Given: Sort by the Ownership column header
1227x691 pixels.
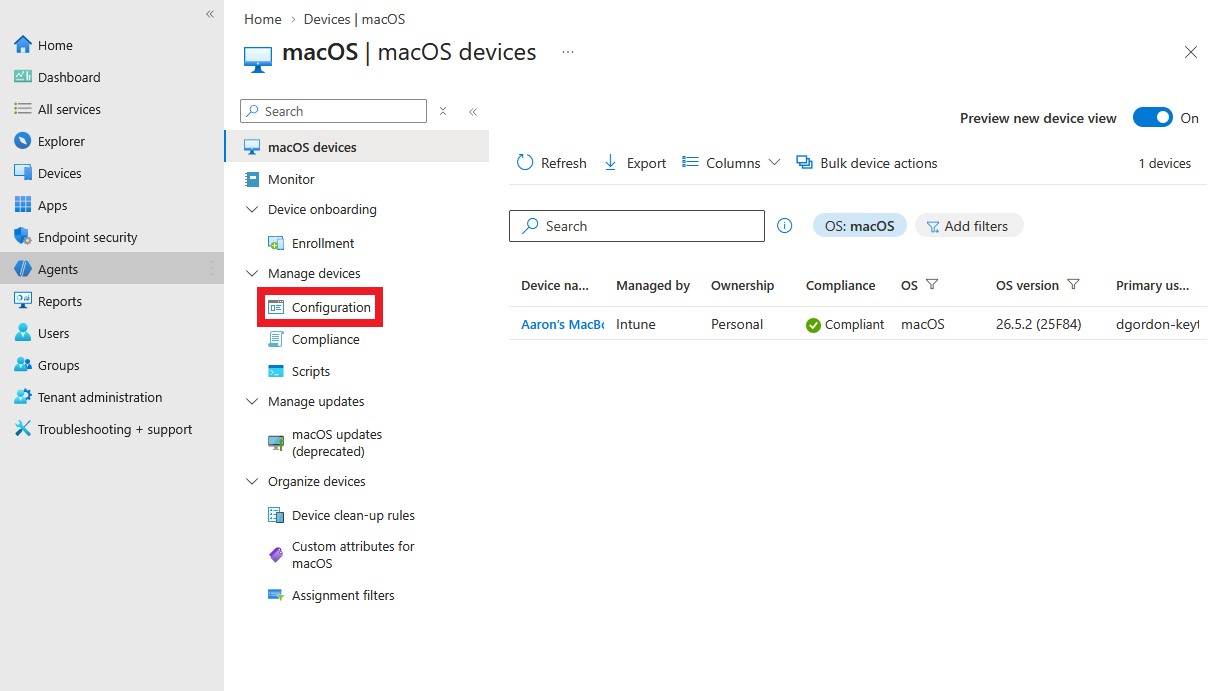Looking at the screenshot, I should [742, 285].
